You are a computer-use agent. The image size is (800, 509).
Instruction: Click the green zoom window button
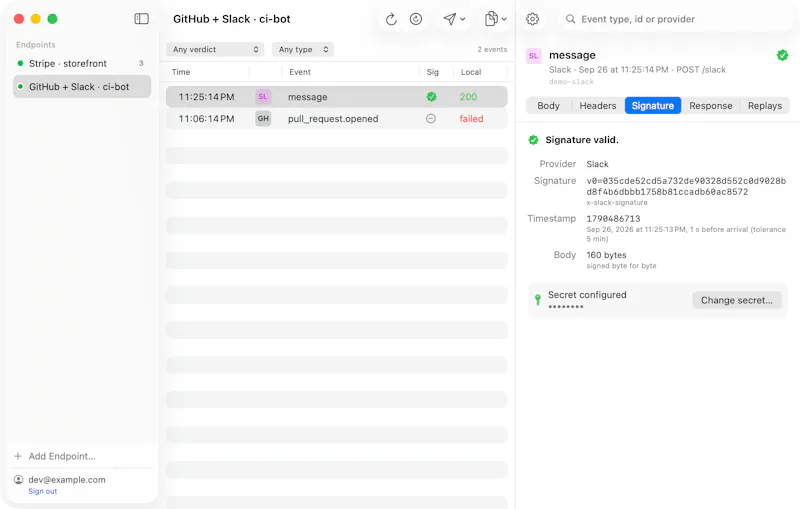pos(53,19)
